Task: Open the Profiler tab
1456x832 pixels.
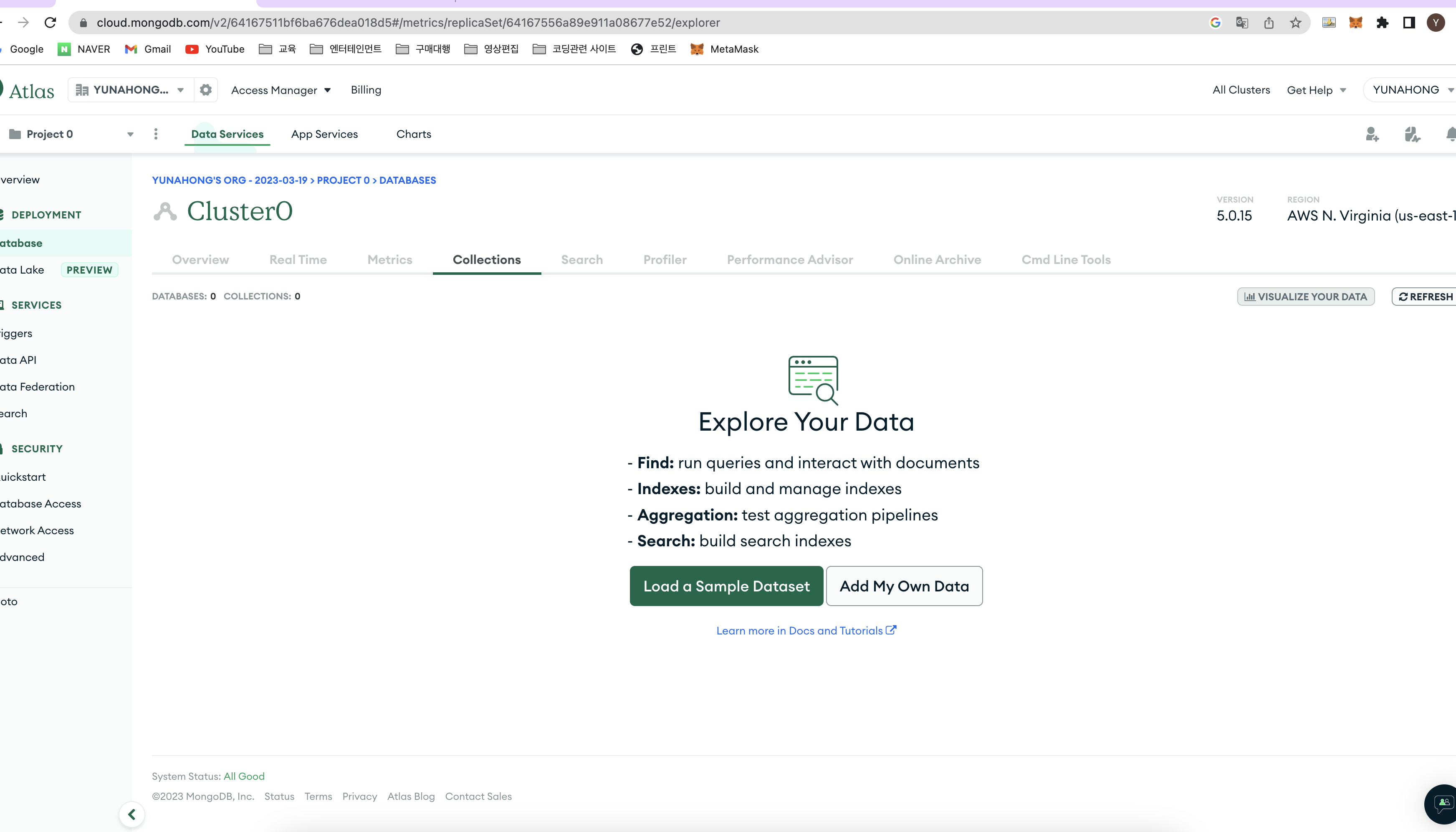Action: tap(665, 259)
